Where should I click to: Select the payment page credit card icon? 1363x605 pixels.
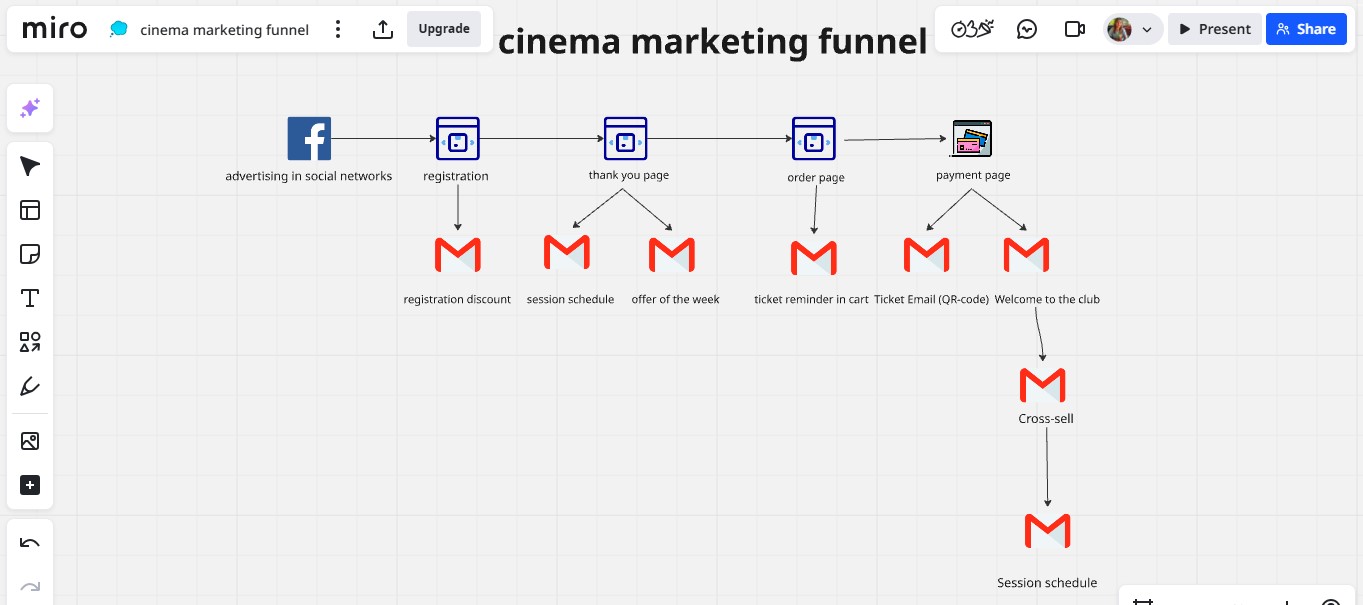(x=971, y=138)
